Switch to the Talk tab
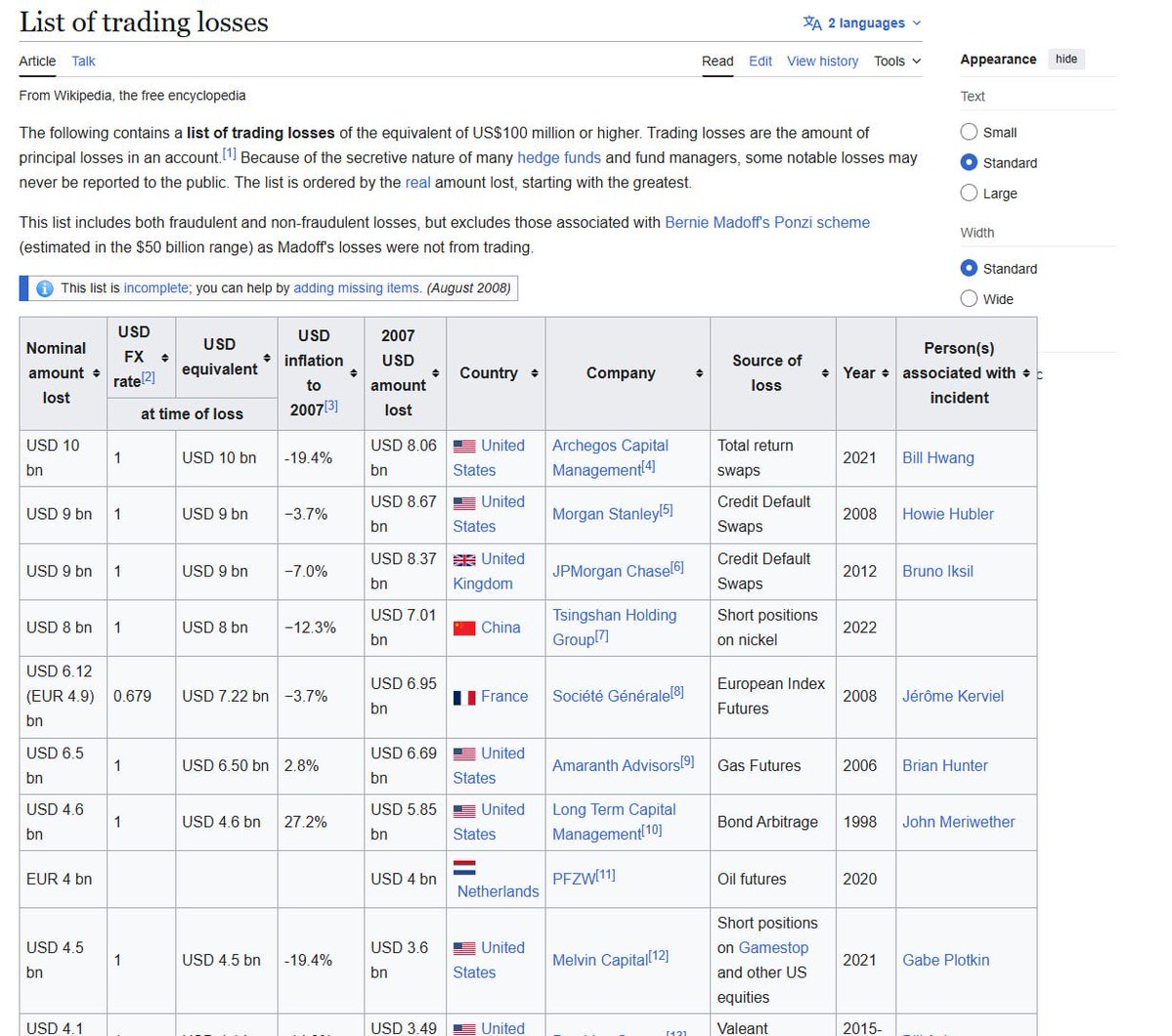 (83, 62)
